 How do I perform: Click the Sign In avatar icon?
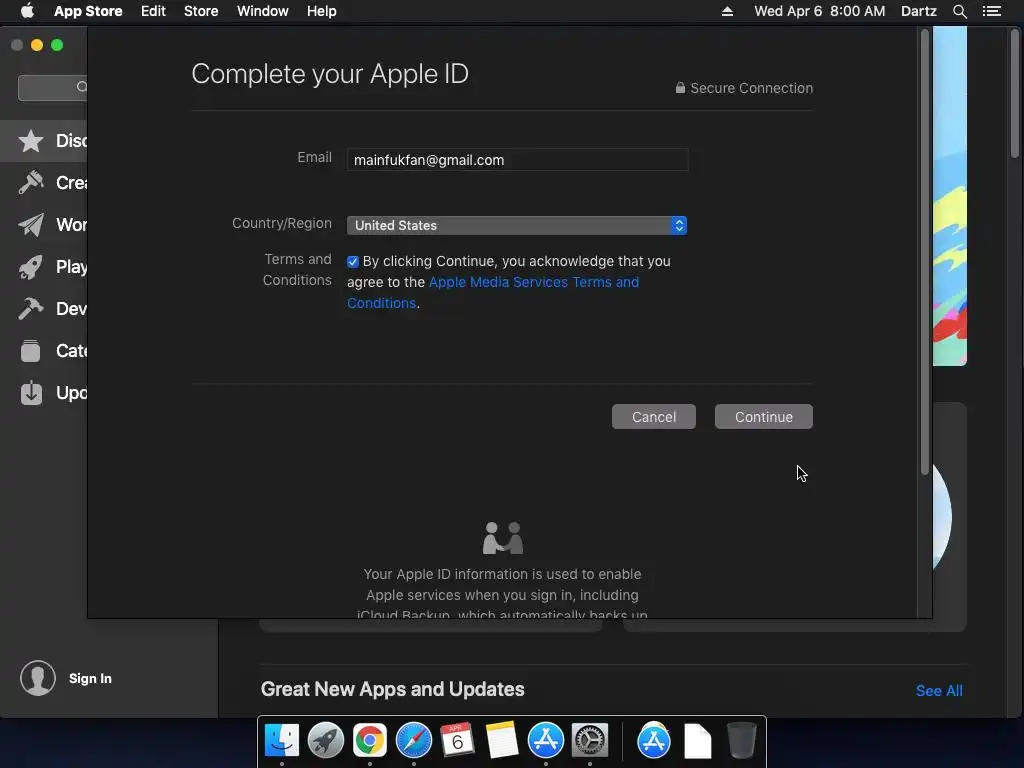pyautogui.click(x=38, y=678)
